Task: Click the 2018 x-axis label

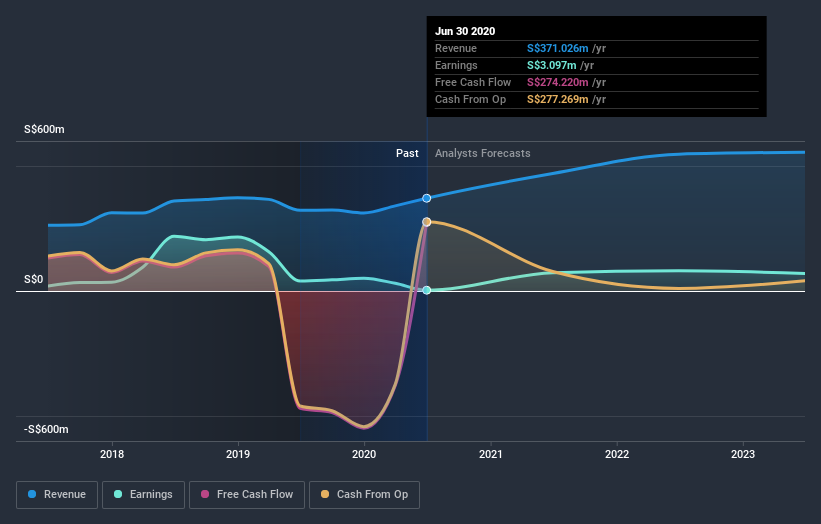Action: point(112,452)
